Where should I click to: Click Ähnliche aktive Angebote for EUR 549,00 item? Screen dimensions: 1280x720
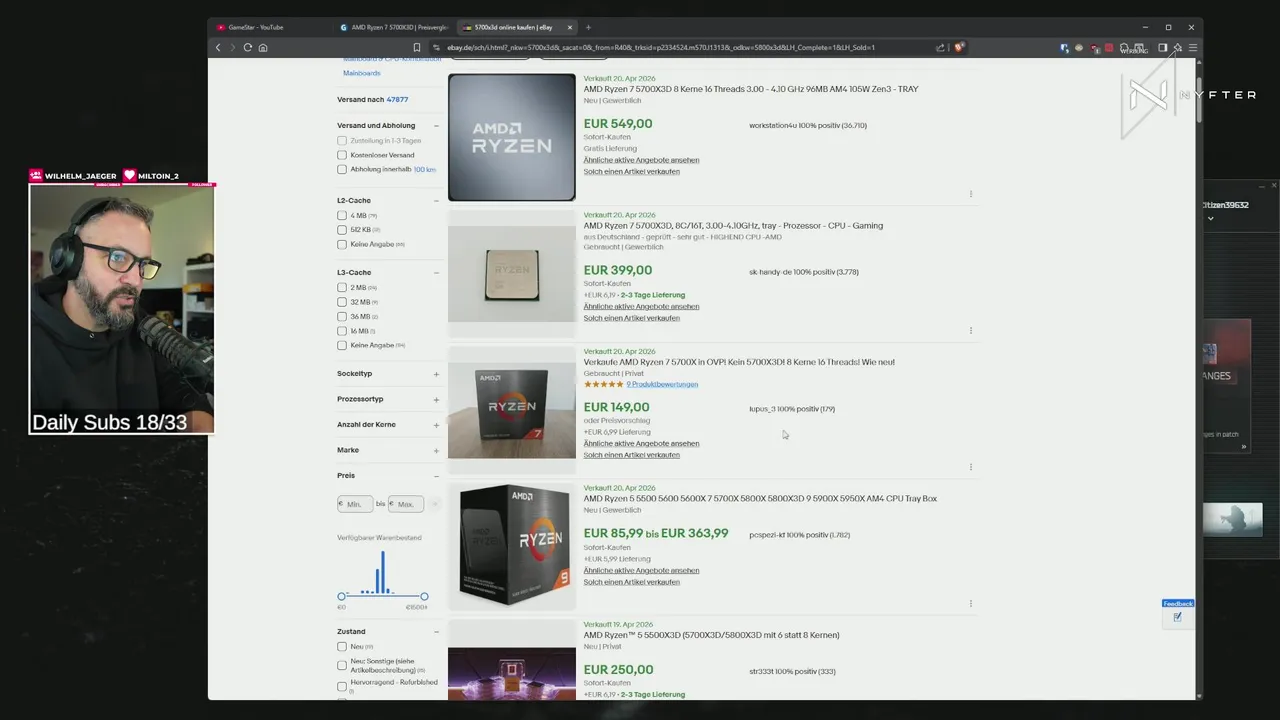[x=641, y=160]
